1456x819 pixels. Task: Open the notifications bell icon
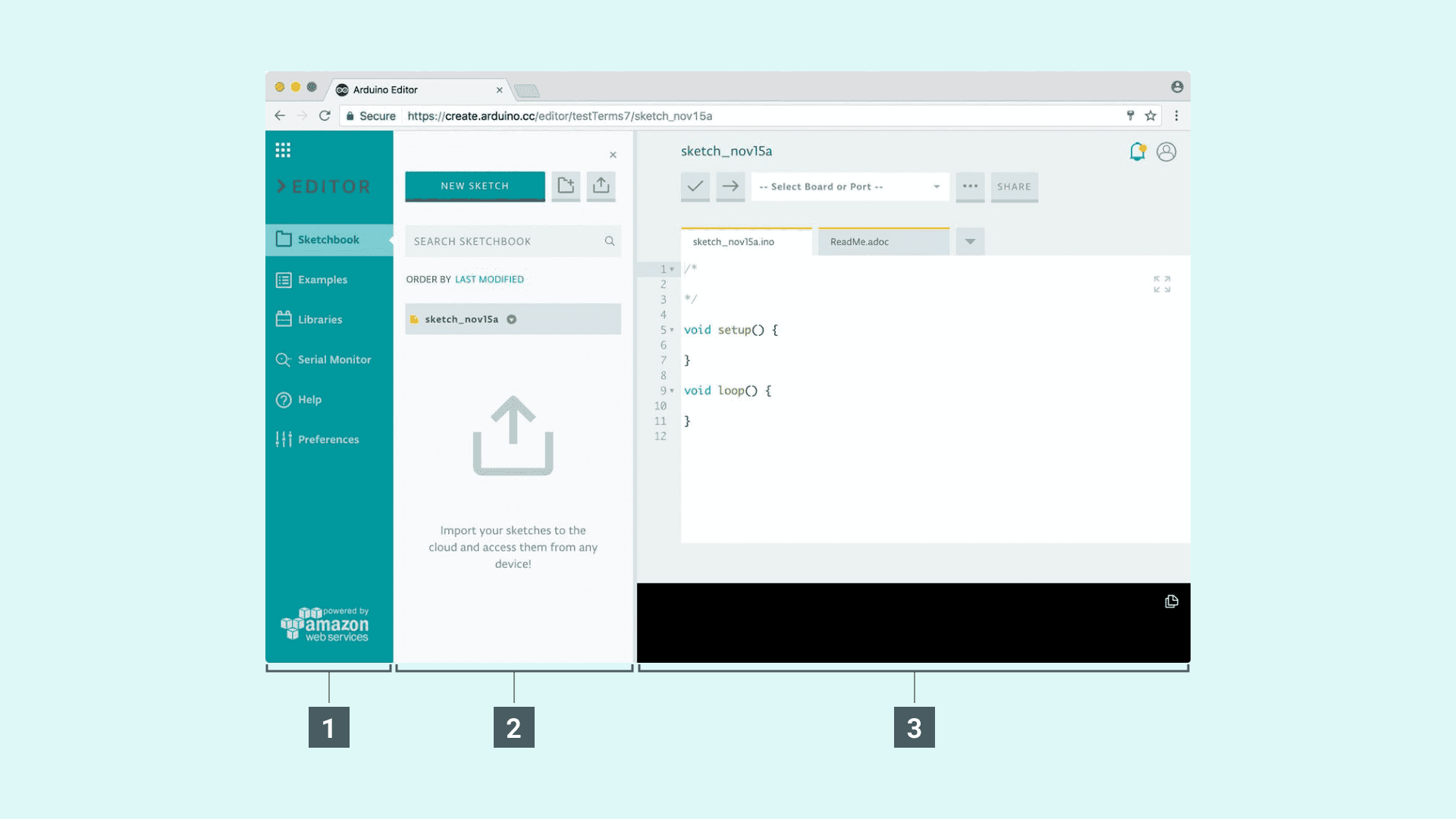tap(1137, 152)
